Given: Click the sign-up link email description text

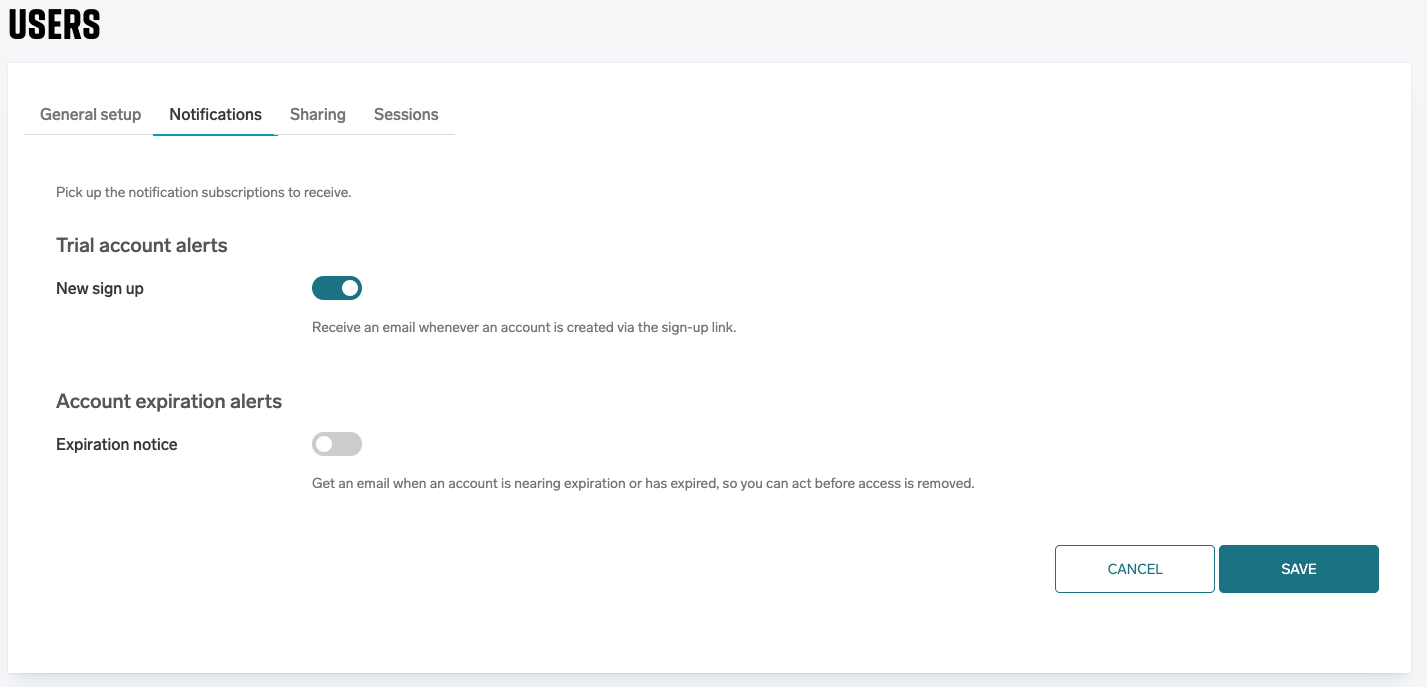Looking at the screenshot, I should [x=523, y=327].
